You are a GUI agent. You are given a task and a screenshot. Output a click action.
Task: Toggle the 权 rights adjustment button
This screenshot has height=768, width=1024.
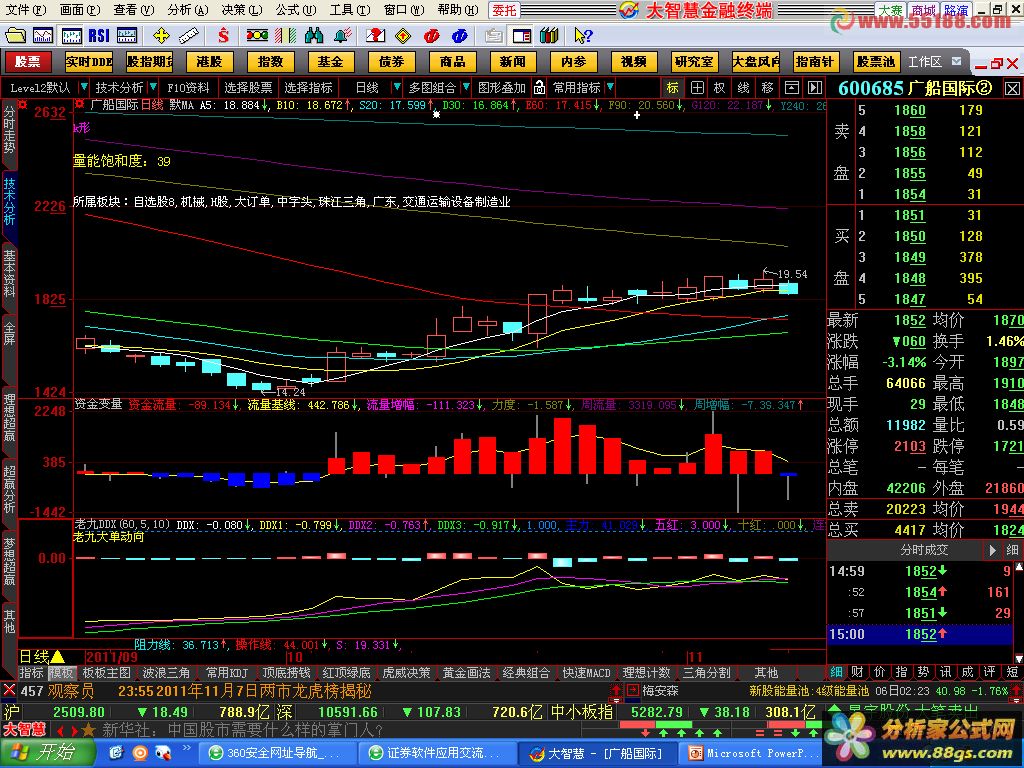[720, 88]
